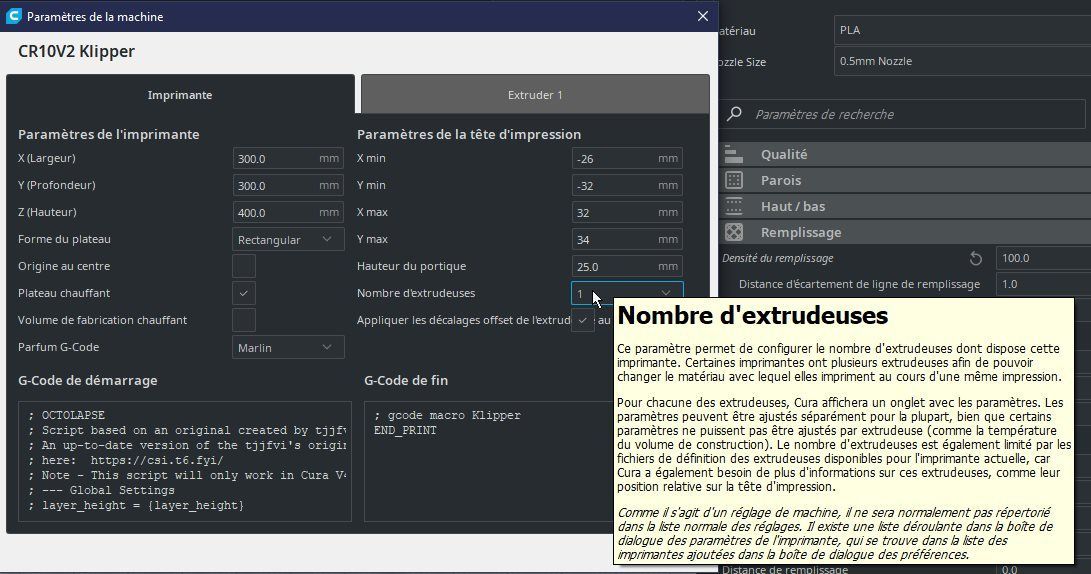Expand the Parois settings section
Image resolution: width=1091 pixels, height=574 pixels.
pyautogui.click(x=905, y=180)
